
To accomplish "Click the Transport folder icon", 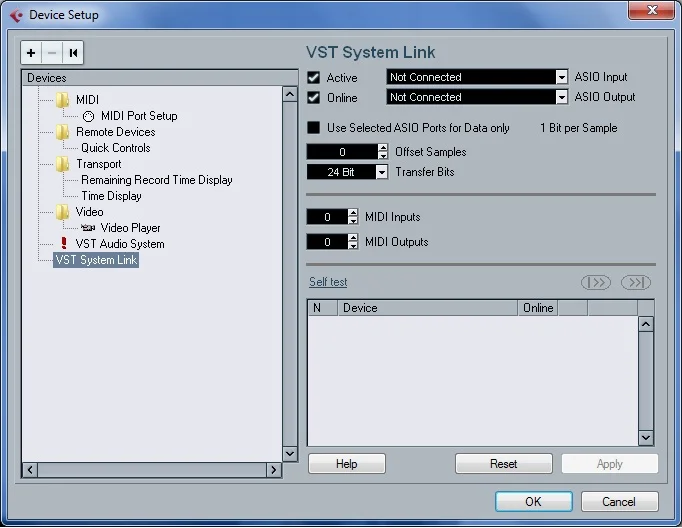I will [x=62, y=164].
